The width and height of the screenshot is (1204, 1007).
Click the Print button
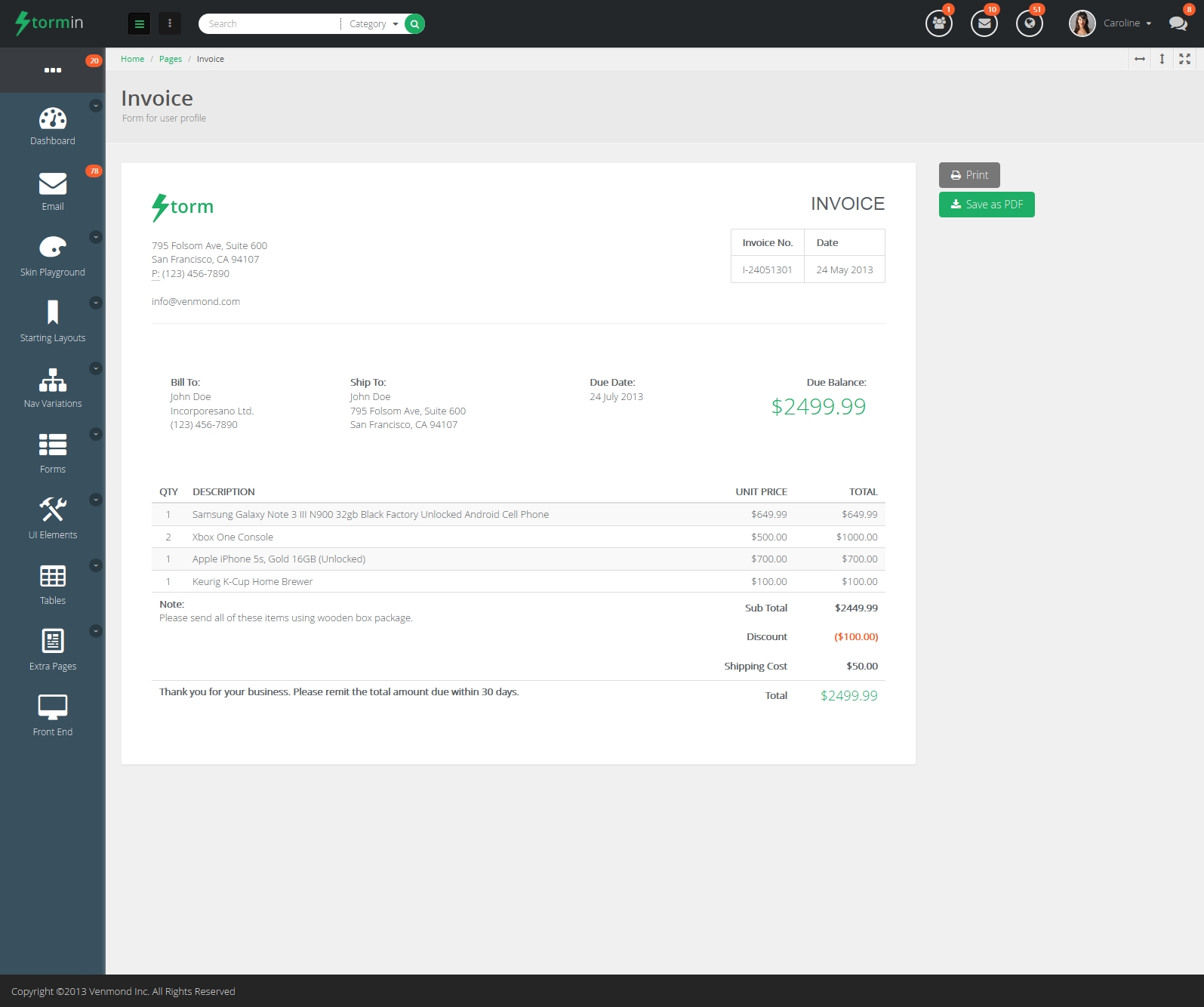coord(969,175)
